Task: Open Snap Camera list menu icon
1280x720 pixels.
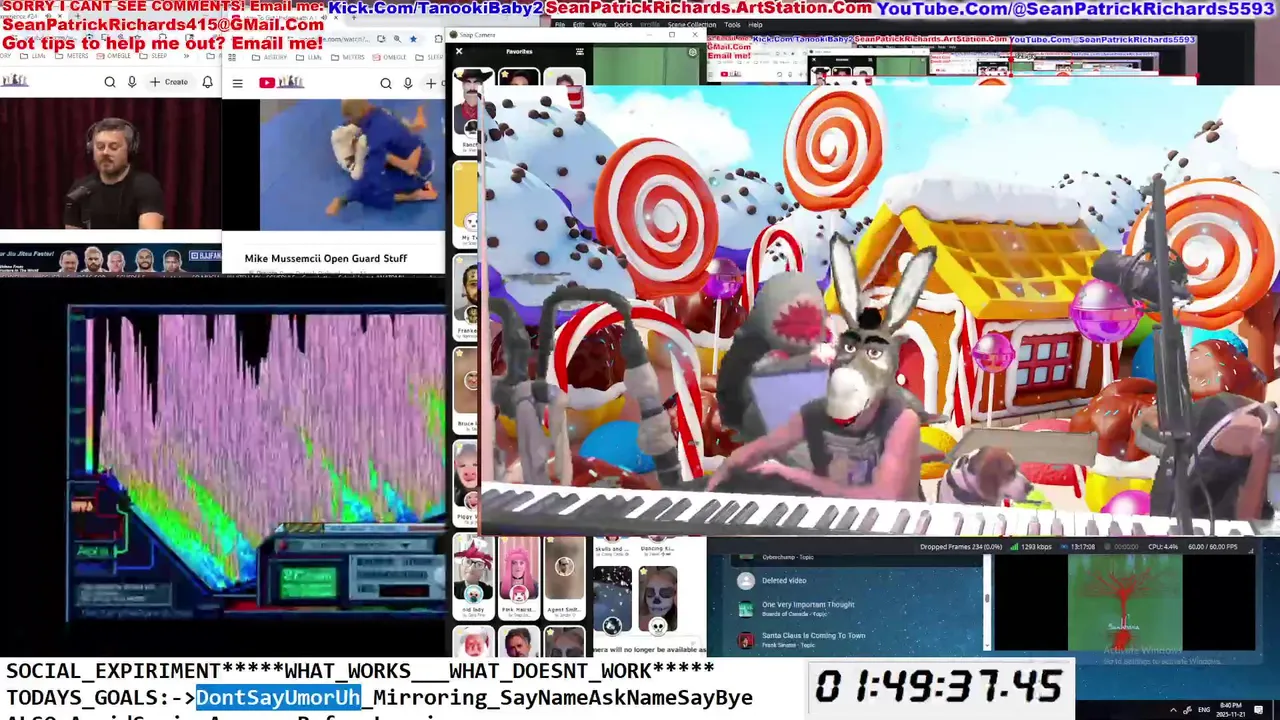Action: click(x=579, y=51)
